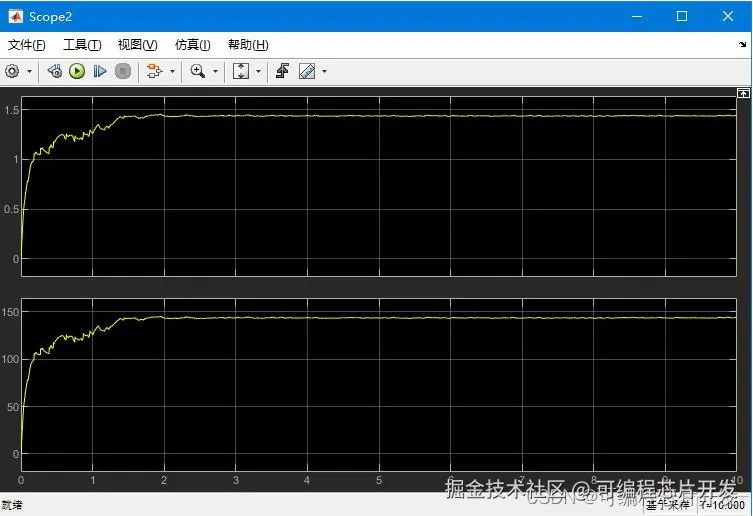Image resolution: width=753 pixels, height=516 pixels.
Task: Open the 文件(F) menu
Action: tap(27, 45)
